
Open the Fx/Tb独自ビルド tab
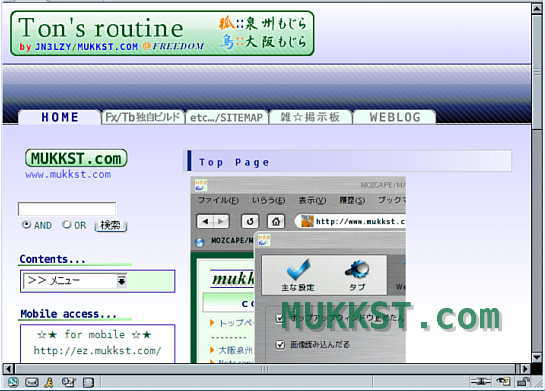143,117
